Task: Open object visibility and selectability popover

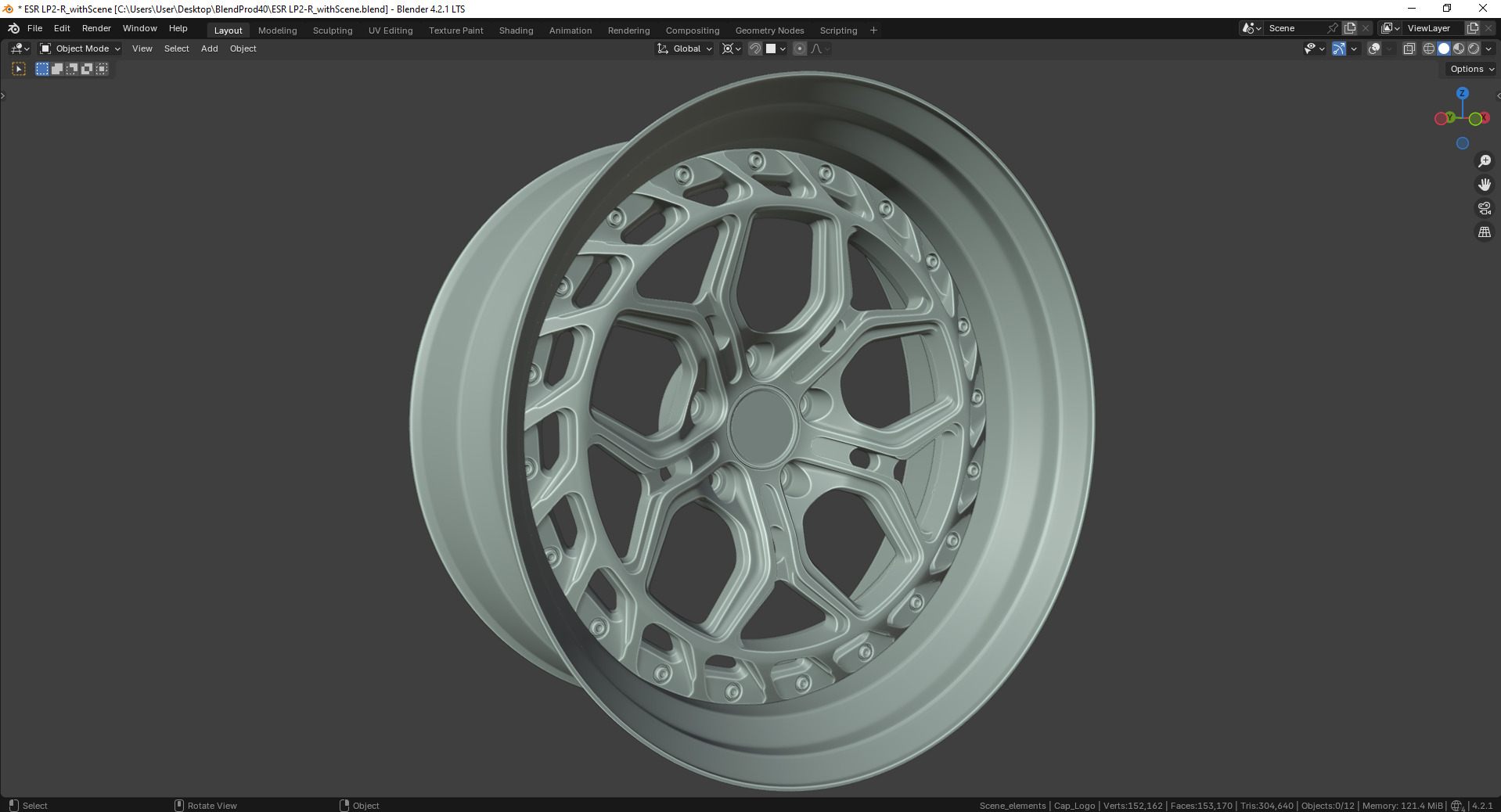Action: click(x=1314, y=49)
